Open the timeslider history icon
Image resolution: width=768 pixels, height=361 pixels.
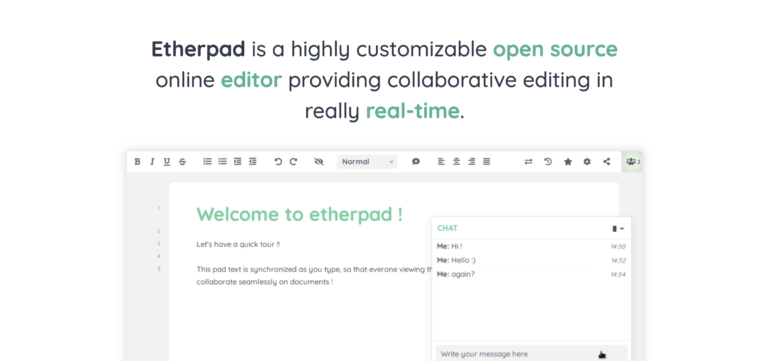(x=548, y=162)
